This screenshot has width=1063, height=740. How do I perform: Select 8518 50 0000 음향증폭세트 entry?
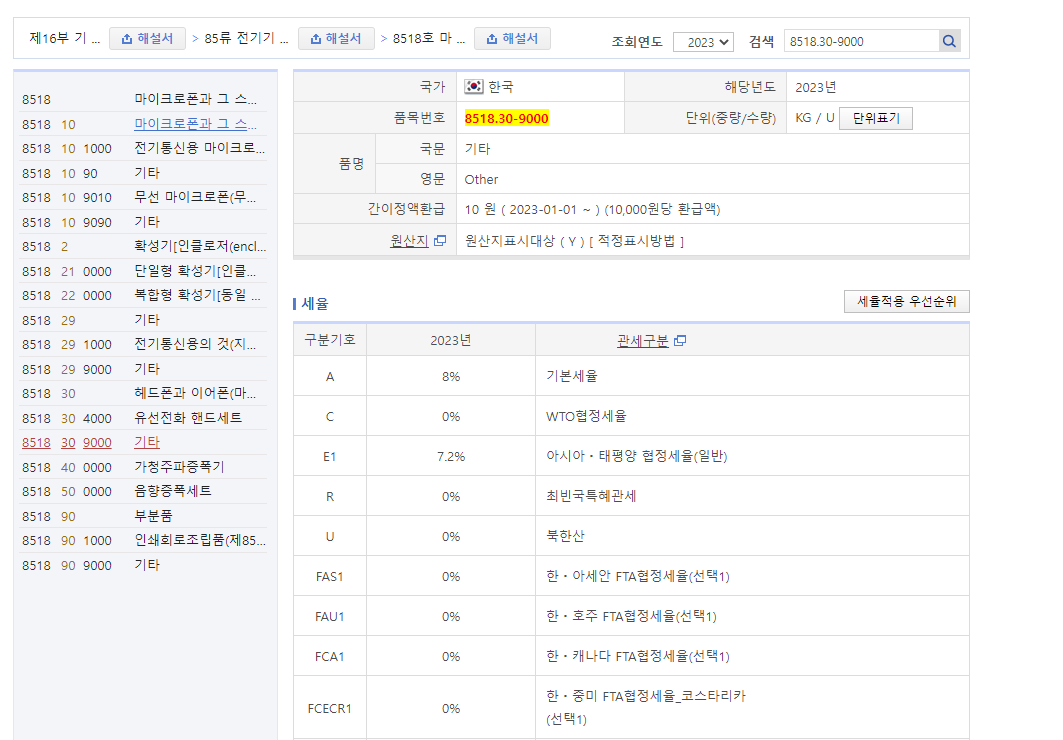(x=173, y=491)
